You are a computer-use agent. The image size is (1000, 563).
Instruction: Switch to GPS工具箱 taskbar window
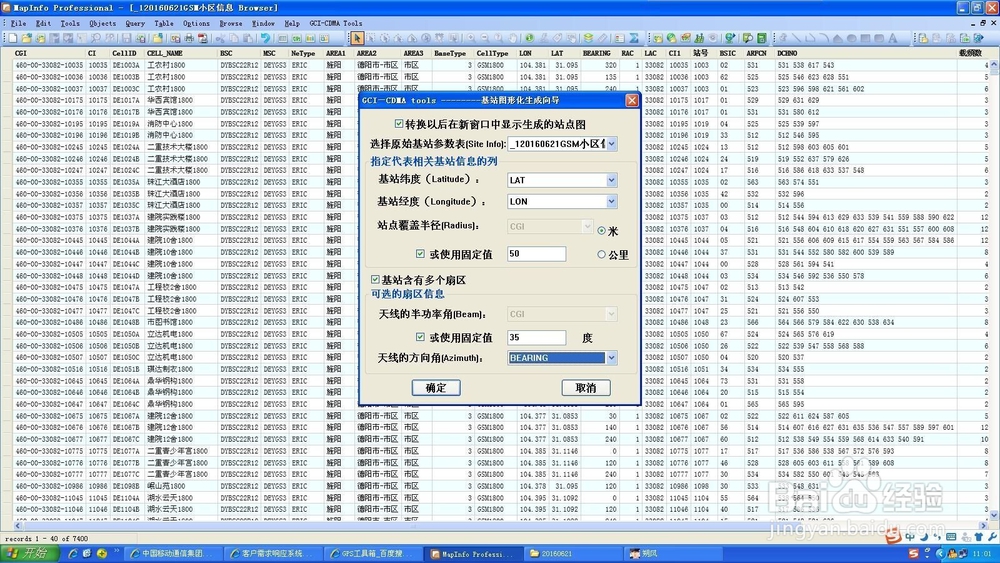pyautogui.click(x=373, y=553)
